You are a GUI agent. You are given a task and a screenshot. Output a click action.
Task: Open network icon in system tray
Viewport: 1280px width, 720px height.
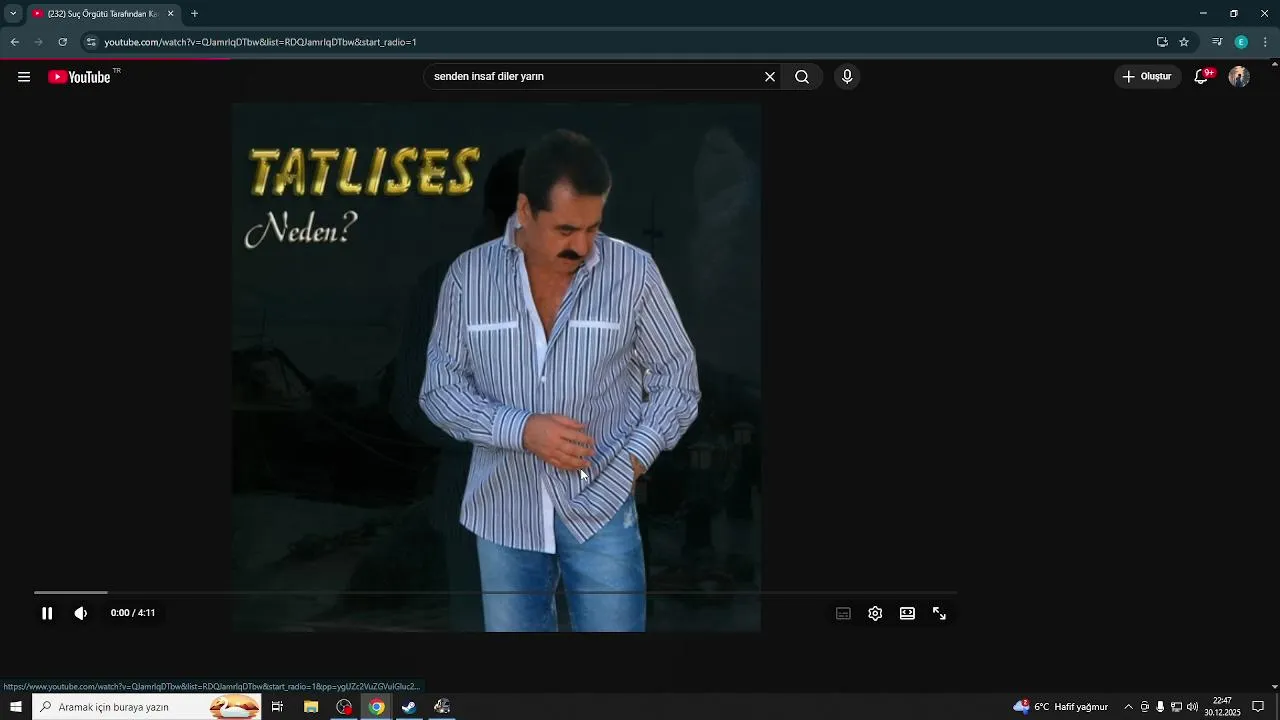pos(1176,707)
